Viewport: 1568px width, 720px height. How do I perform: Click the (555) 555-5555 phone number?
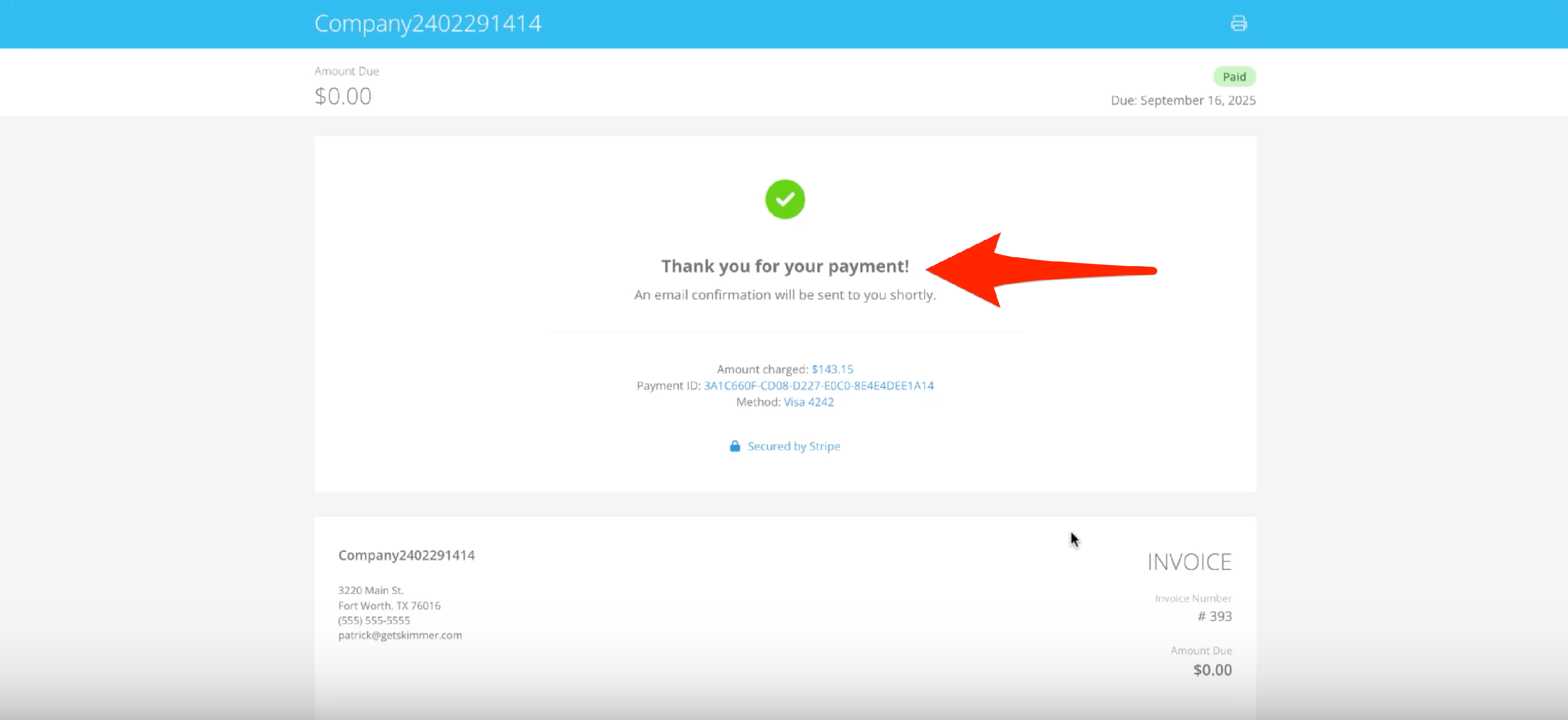(374, 620)
